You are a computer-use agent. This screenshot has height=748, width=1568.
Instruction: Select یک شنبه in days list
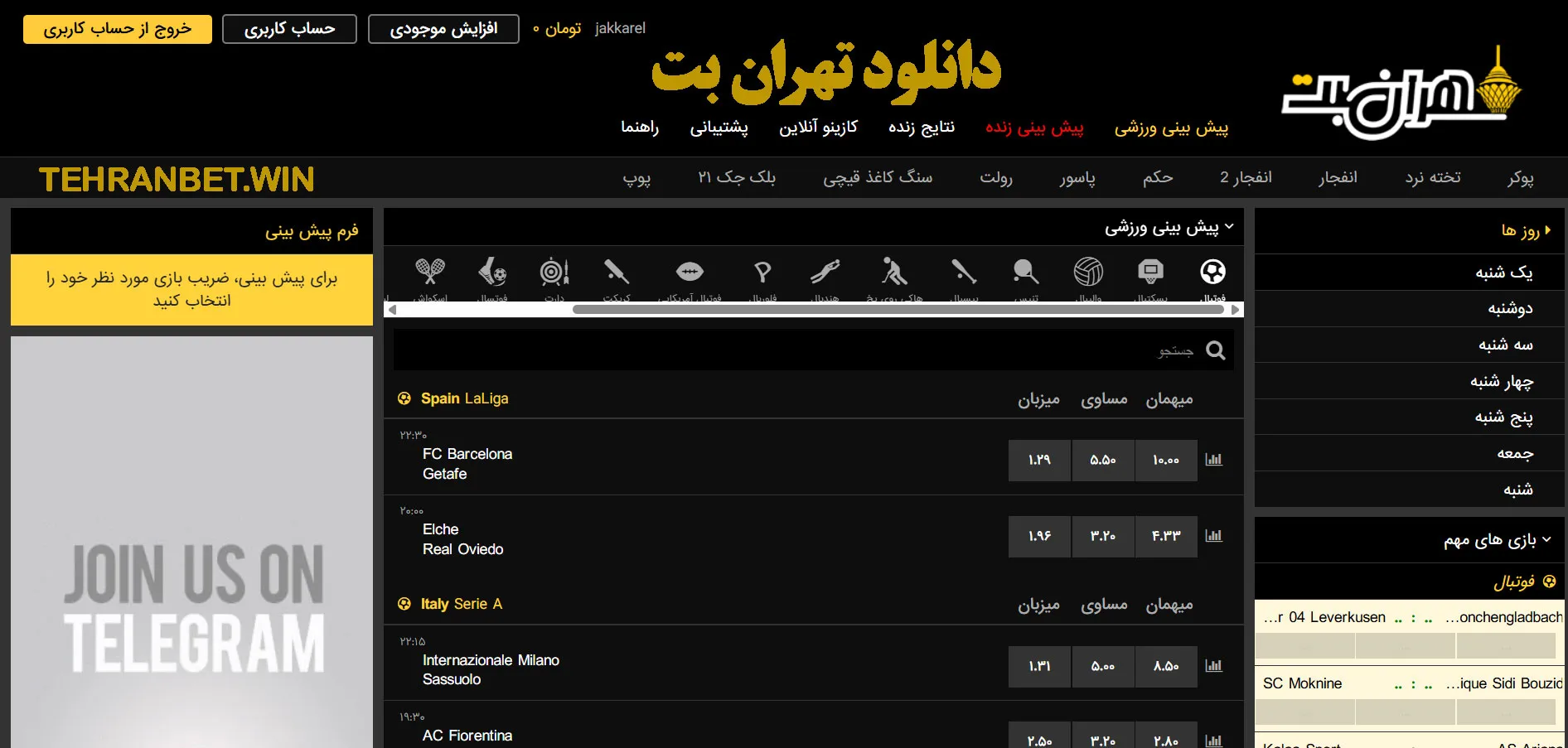click(x=1410, y=272)
